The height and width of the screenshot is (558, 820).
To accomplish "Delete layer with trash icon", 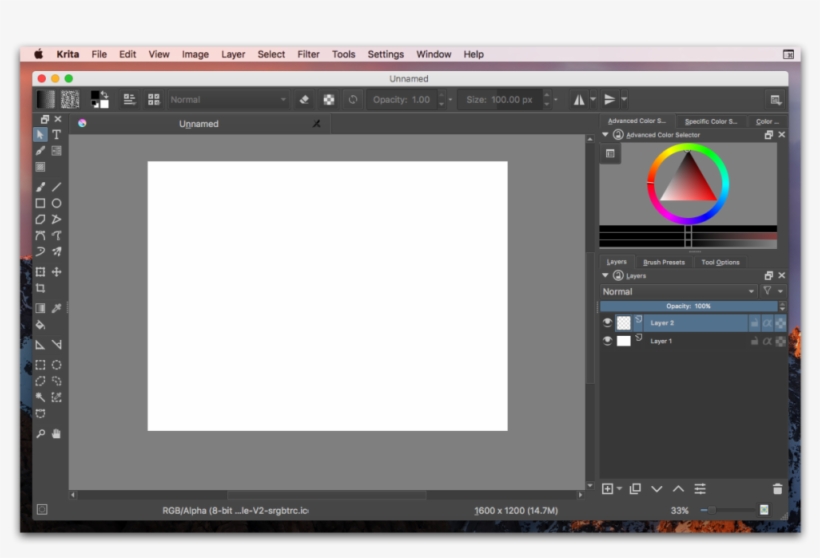I will coord(778,489).
